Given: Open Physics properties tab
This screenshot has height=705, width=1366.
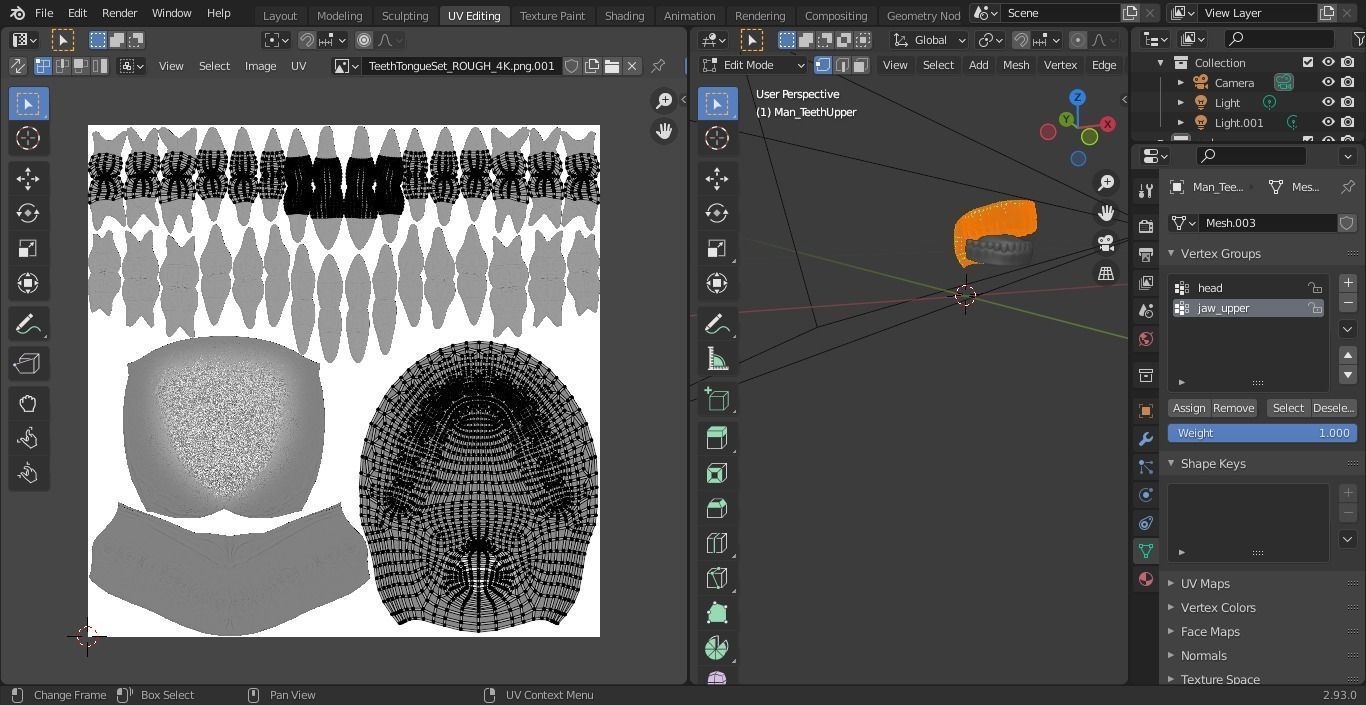Looking at the screenshot, I should point(1146,495).
